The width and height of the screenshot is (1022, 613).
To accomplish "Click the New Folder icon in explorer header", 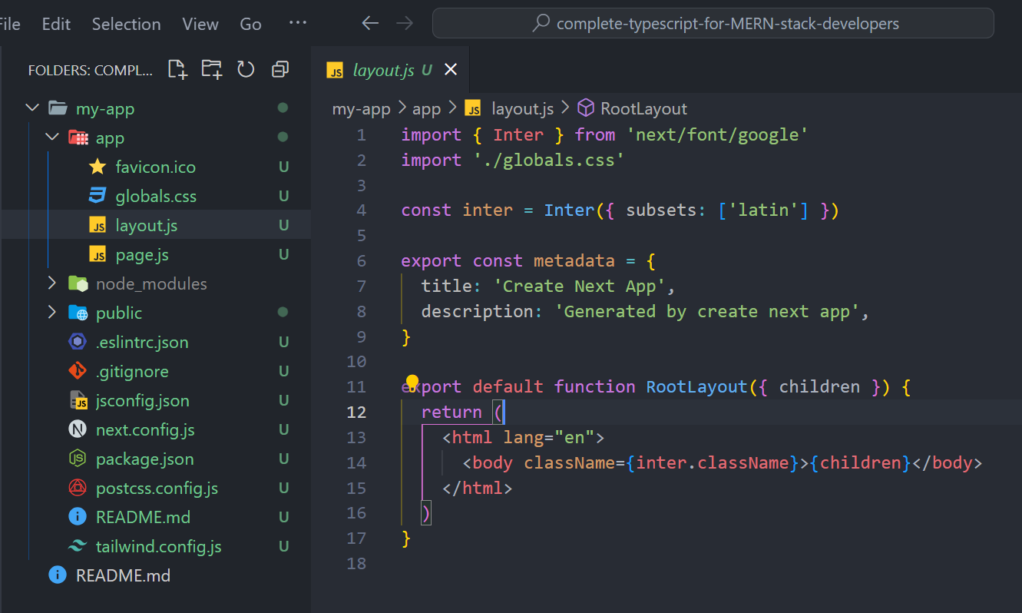I will [211, 69].
